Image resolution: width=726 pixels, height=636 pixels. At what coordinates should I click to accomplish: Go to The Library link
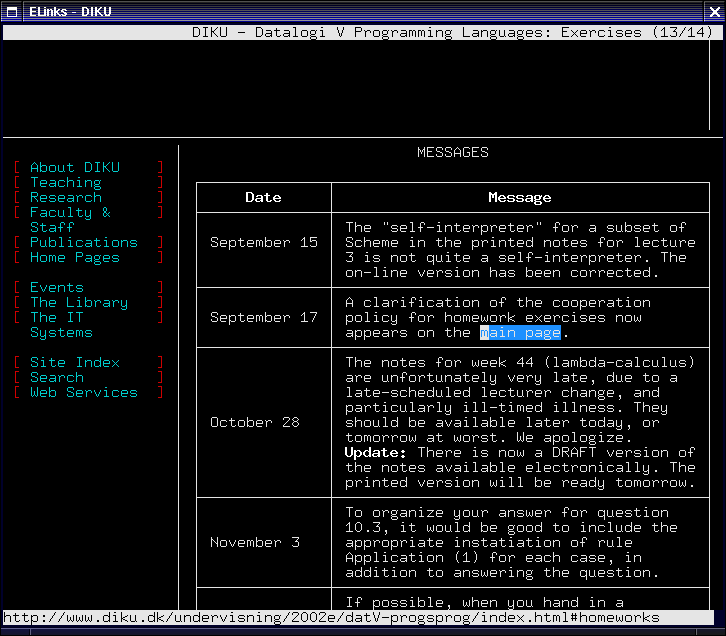click(x=78, y=302)
